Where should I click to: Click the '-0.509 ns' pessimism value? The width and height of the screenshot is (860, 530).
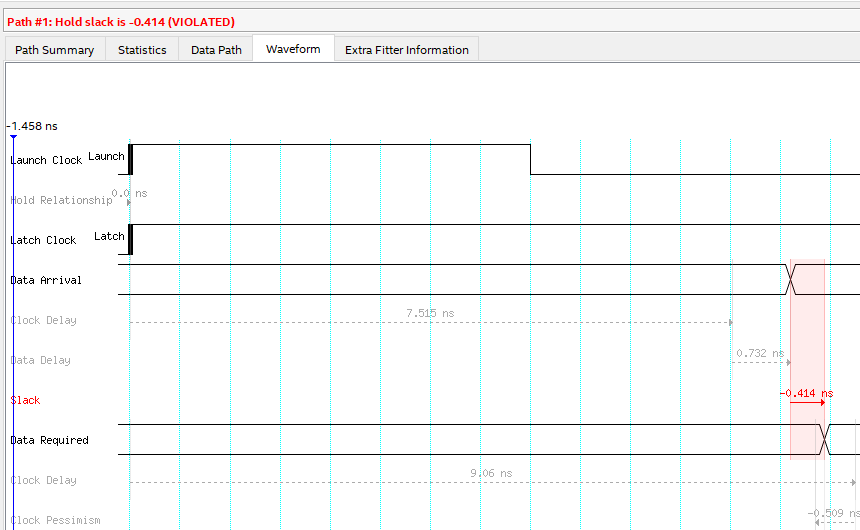click(834, 514)
